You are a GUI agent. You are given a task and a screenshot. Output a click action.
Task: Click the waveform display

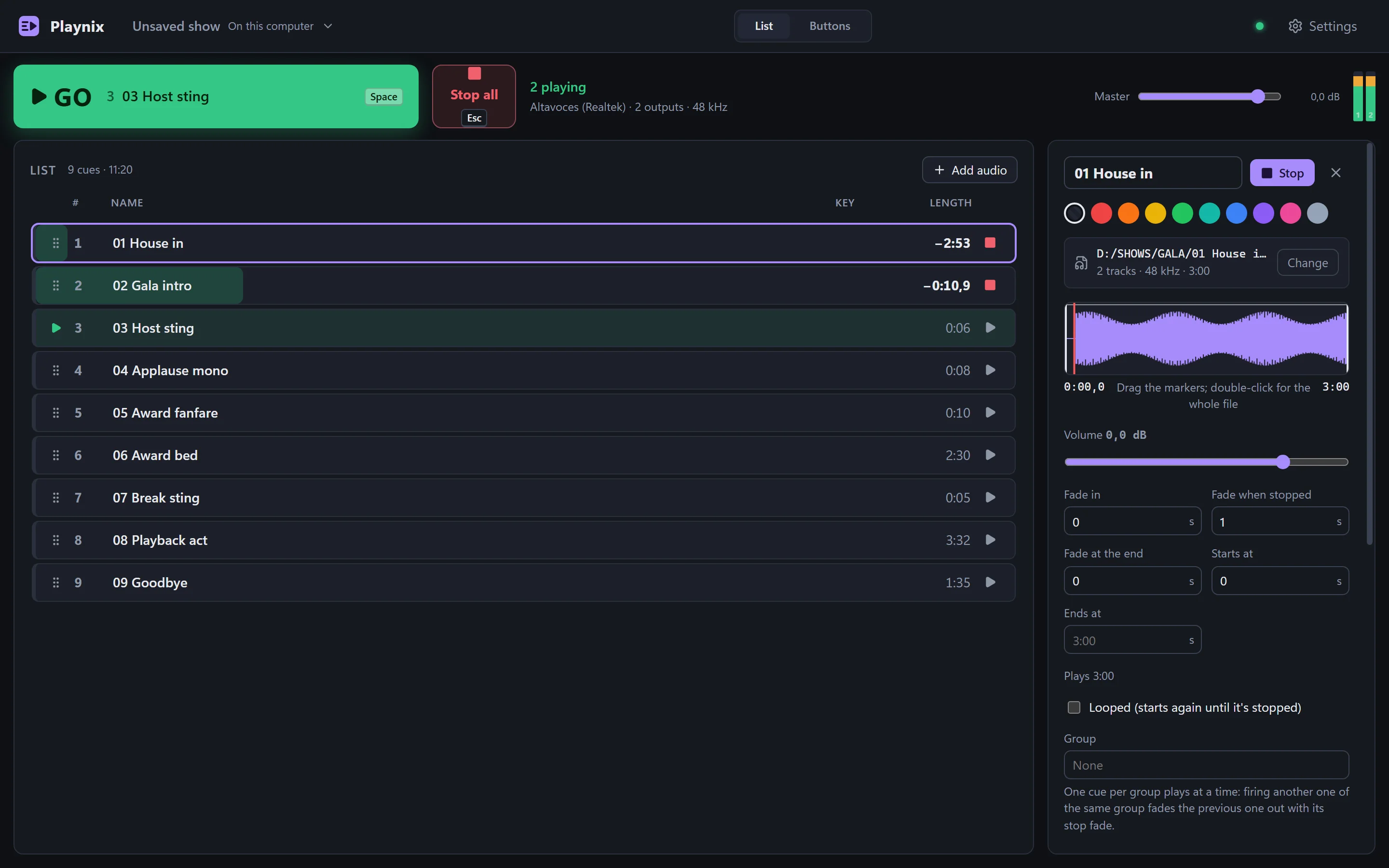coord(1206,339)
